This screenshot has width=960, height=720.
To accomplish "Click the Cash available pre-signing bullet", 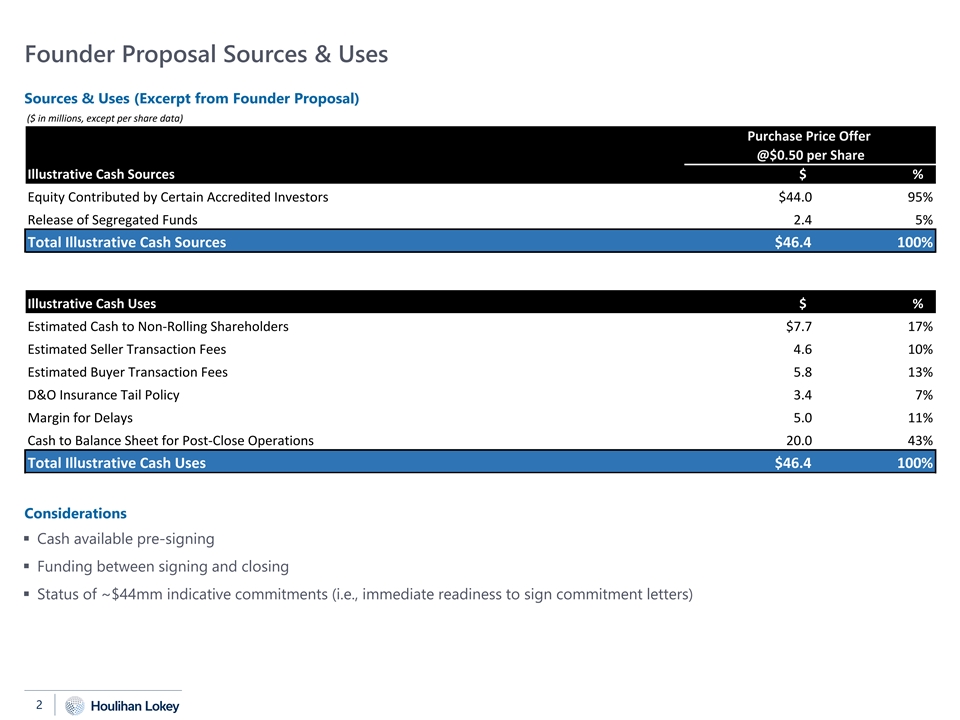I will pyautogui.click(x=125, y=539).
